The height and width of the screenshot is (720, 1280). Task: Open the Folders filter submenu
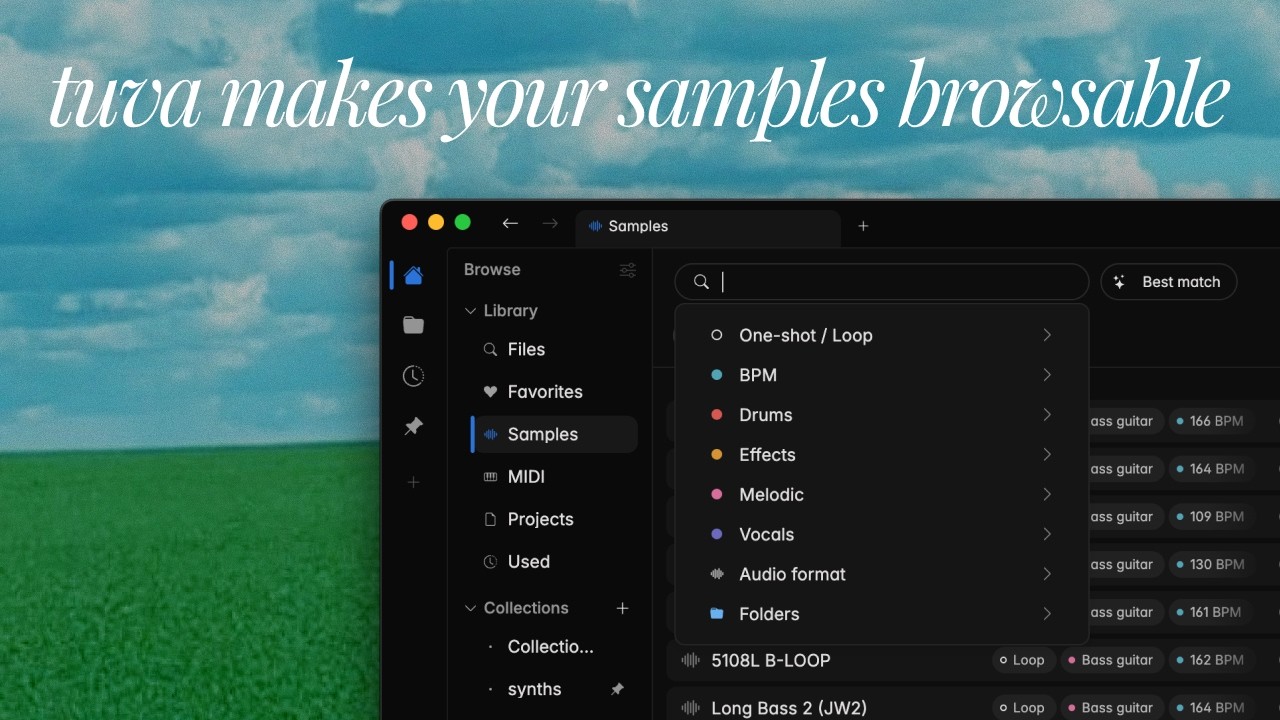coord(881,614)
